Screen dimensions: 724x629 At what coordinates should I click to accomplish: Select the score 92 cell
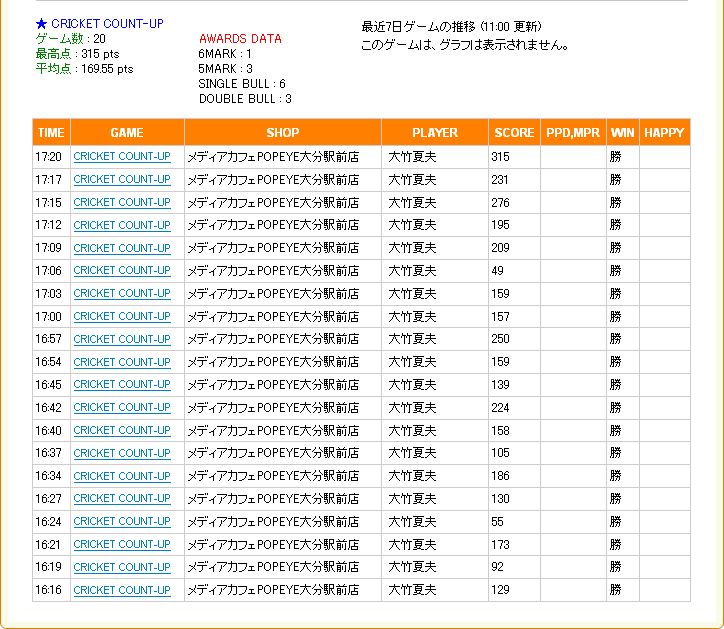coord(514,567)
